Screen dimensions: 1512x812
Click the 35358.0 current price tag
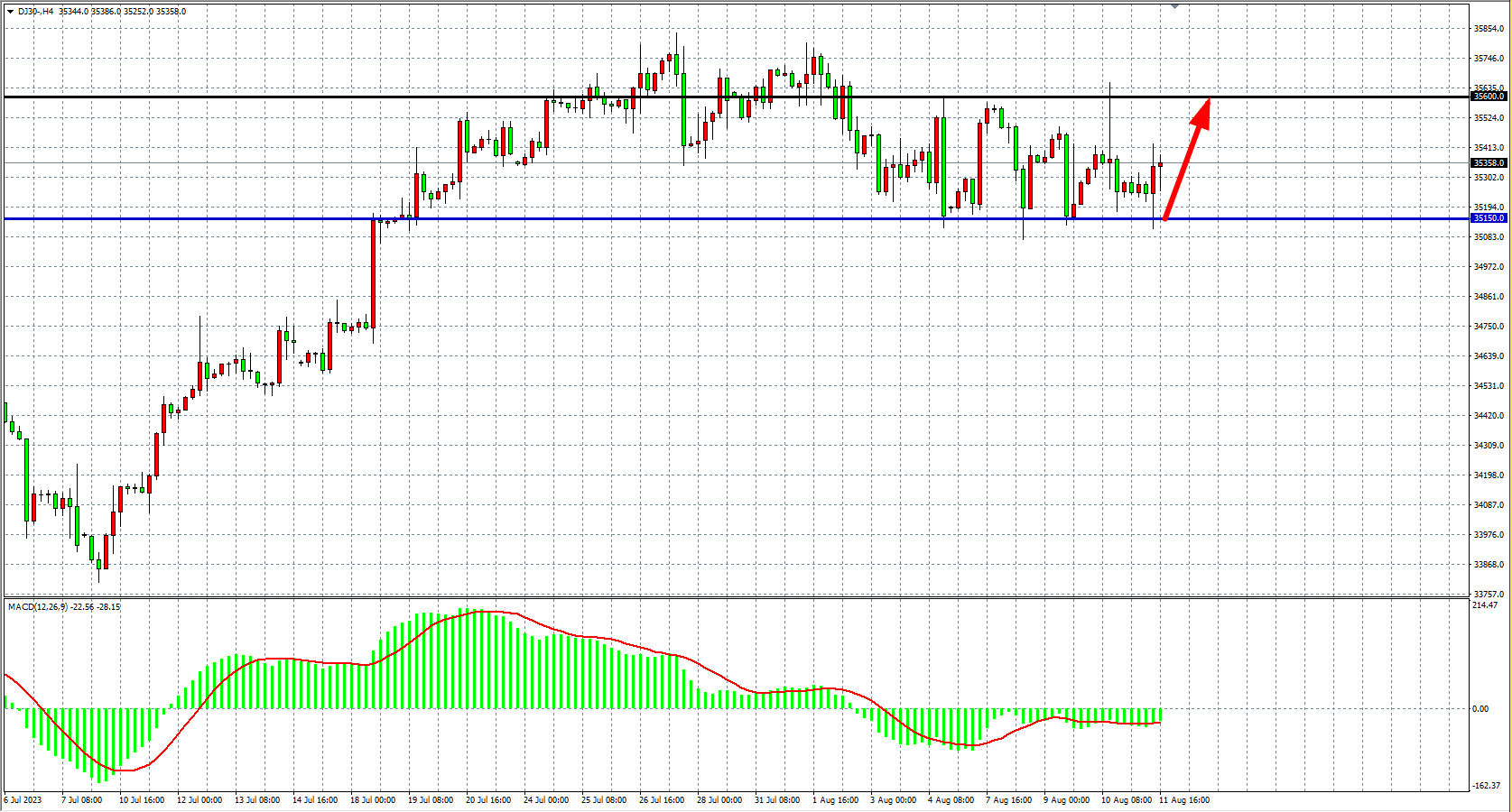[1489, 163]
